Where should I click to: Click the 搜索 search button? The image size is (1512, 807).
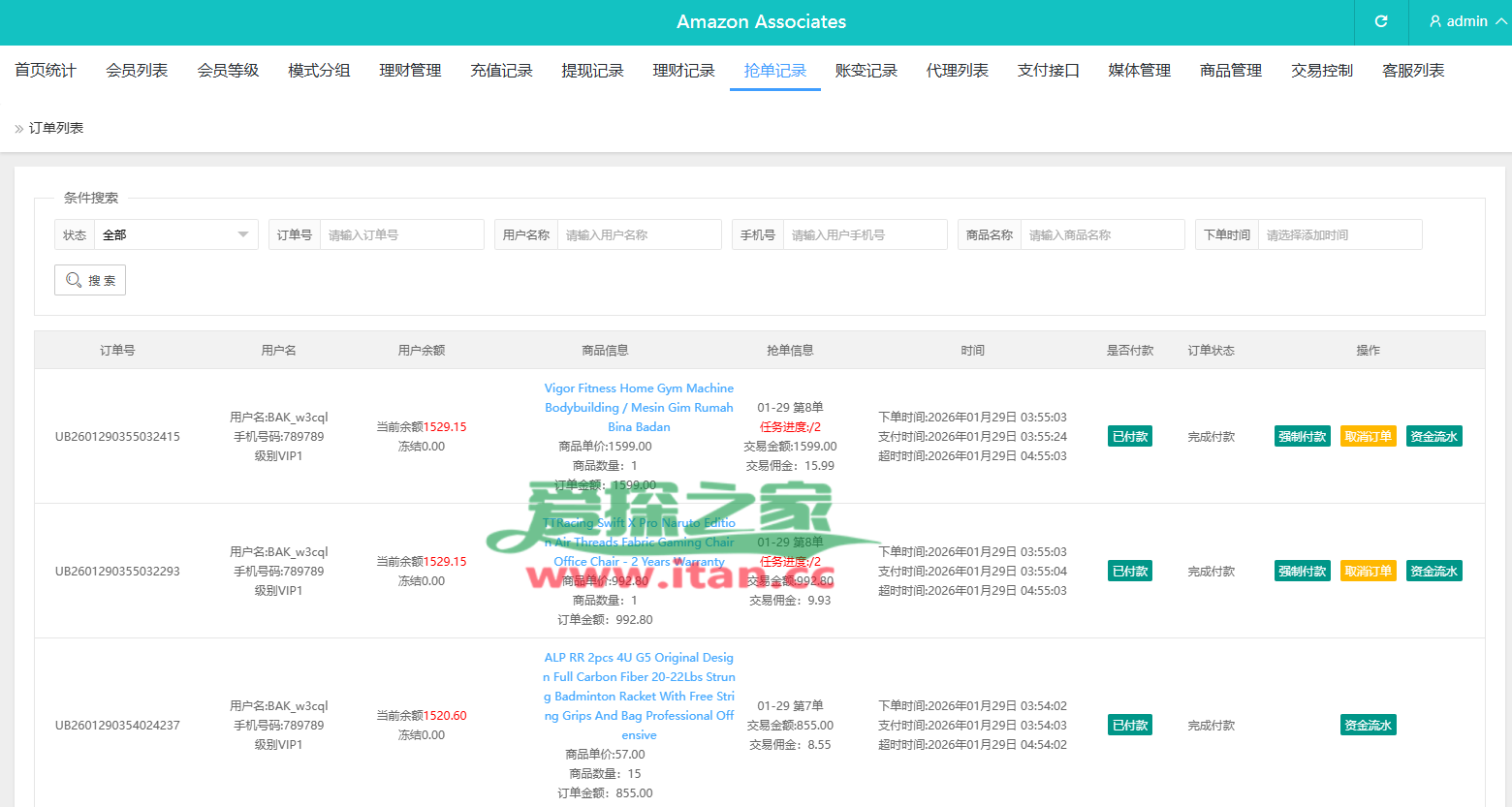pyautogui.click(x=90, y=280)
